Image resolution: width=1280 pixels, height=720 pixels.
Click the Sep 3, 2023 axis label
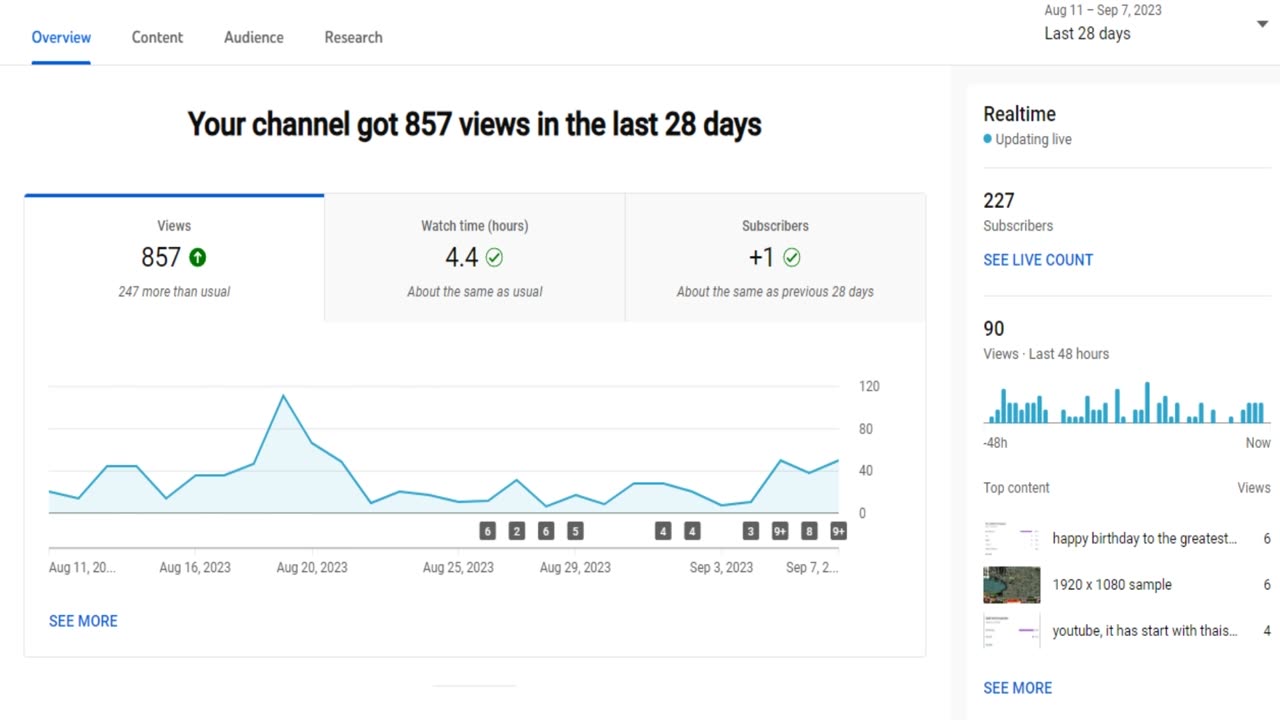721,568
